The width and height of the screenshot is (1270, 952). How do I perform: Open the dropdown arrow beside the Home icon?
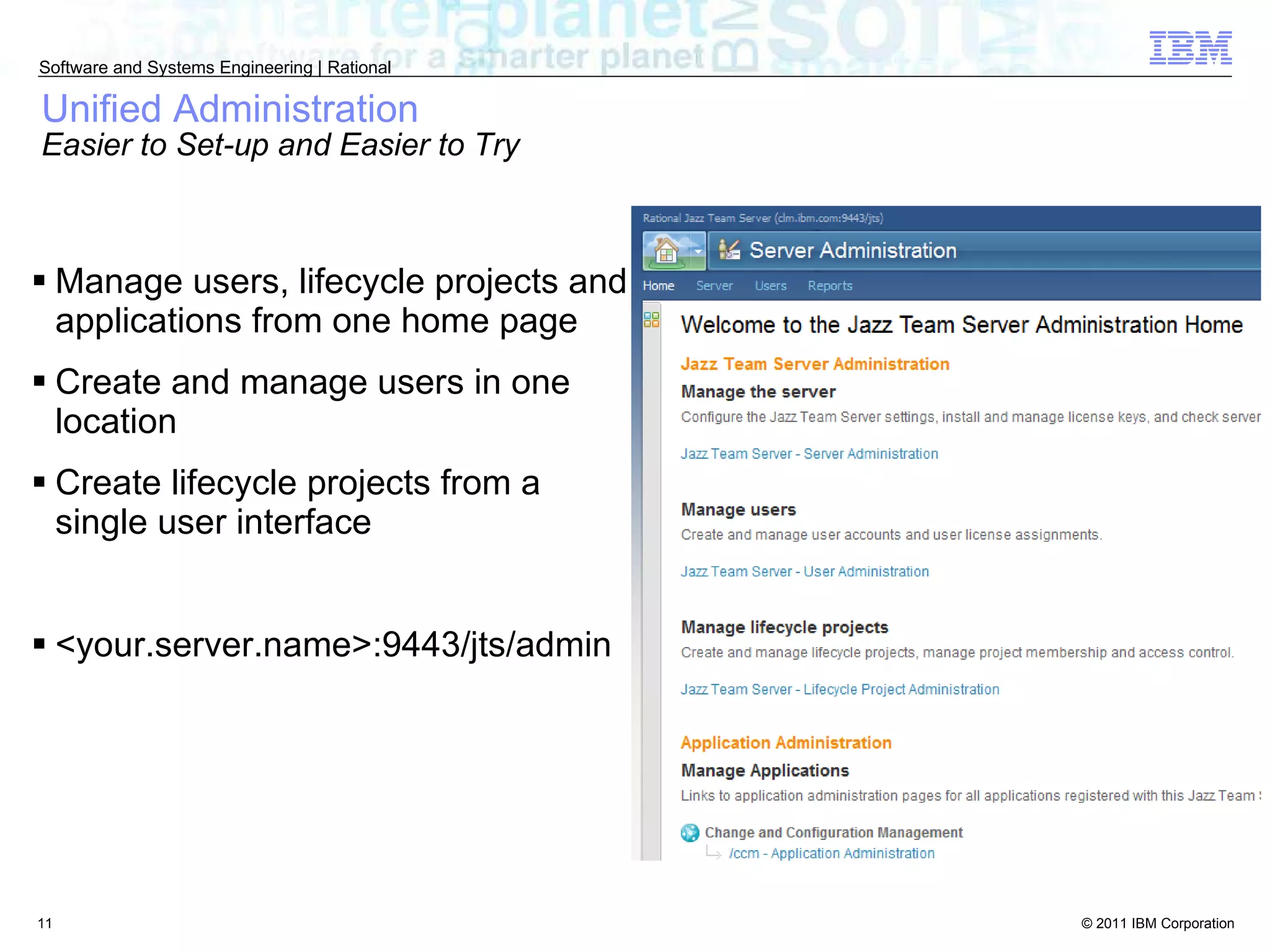698,252
